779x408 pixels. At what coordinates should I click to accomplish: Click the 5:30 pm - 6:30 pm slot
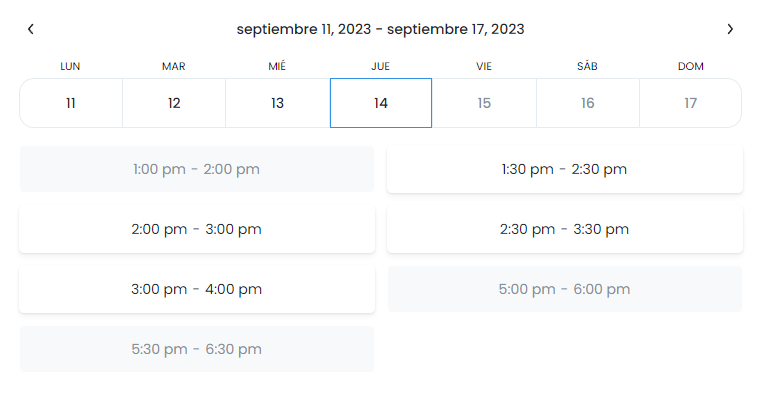click(x=197, y=349)
